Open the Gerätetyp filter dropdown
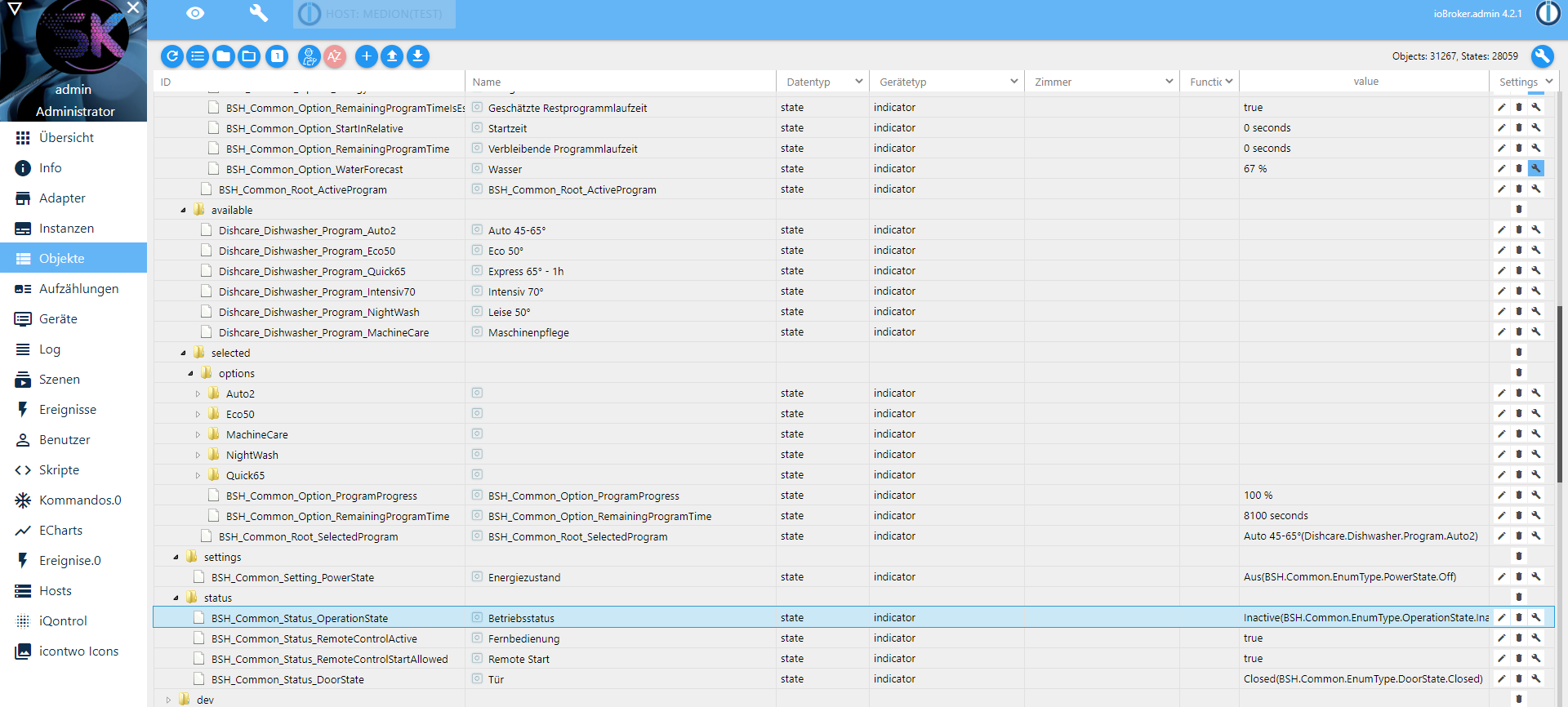 click(x=948, y=82)
